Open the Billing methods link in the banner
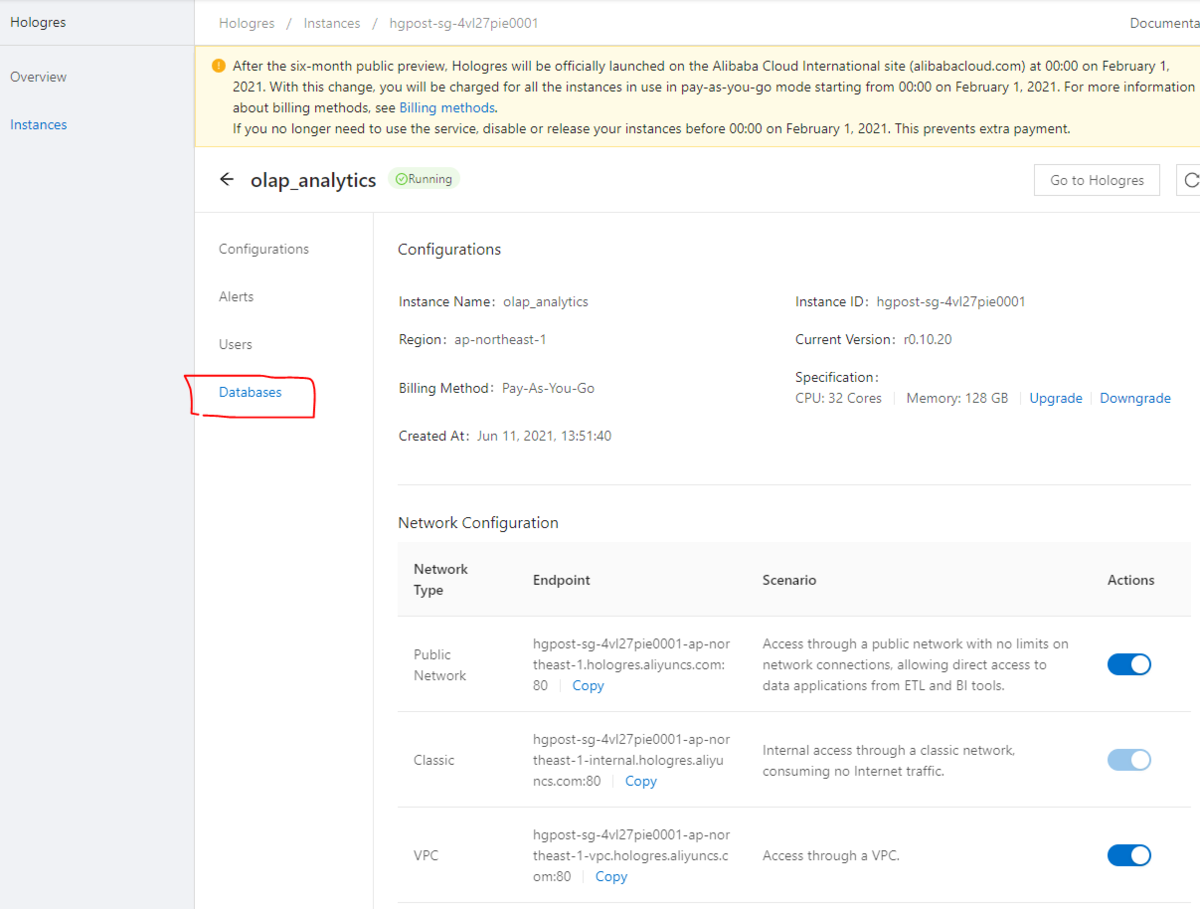1200x909 pixels. pos(446,107)
